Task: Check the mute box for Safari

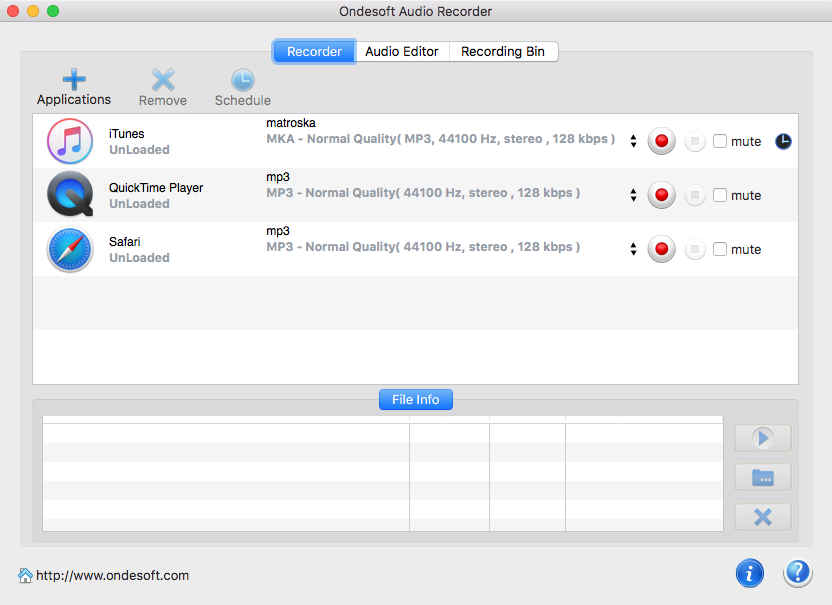Action: tap(720, 249)
